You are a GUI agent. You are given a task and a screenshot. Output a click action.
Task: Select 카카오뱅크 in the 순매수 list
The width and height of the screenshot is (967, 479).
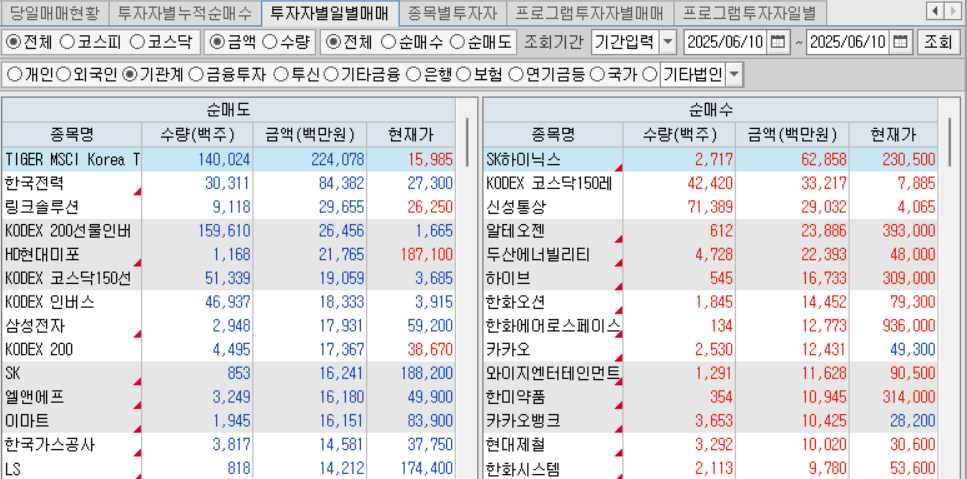[710, 422]
